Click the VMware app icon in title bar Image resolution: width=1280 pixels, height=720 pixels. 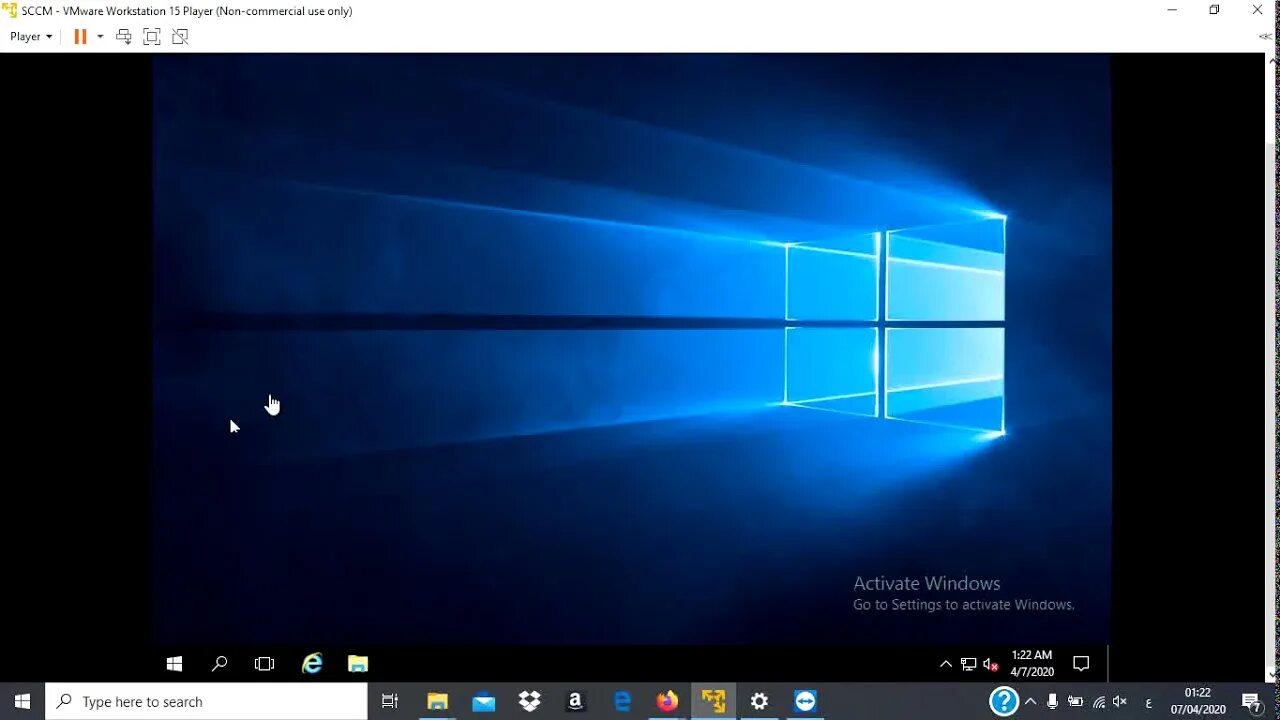click(x=10, y=10)
